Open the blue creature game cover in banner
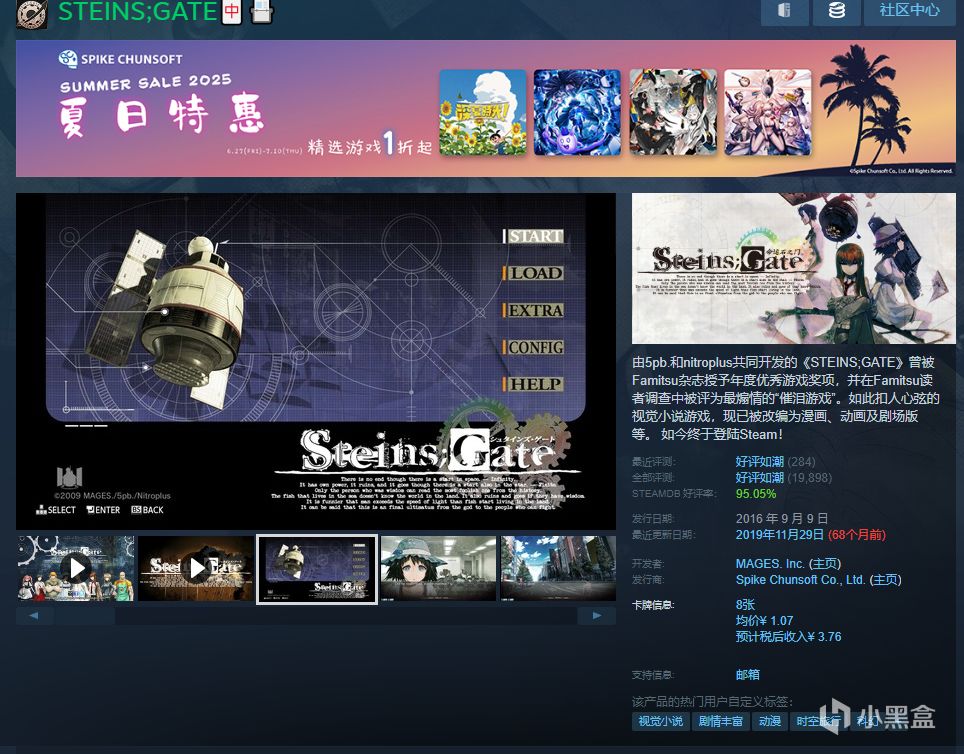The height and width of the screenshot is (754, 964). 577,112
